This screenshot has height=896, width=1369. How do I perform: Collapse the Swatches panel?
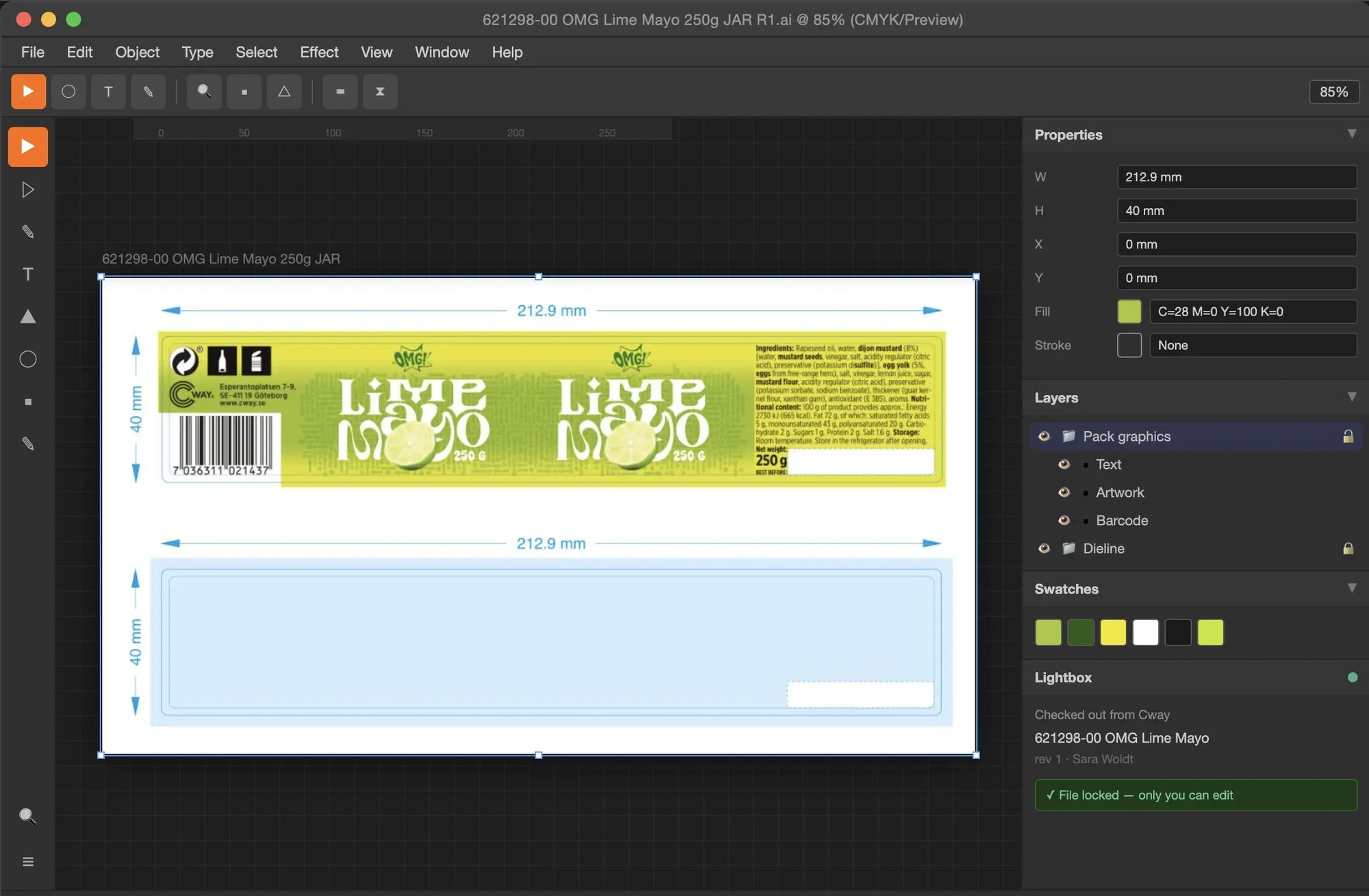click(1352, 588)
